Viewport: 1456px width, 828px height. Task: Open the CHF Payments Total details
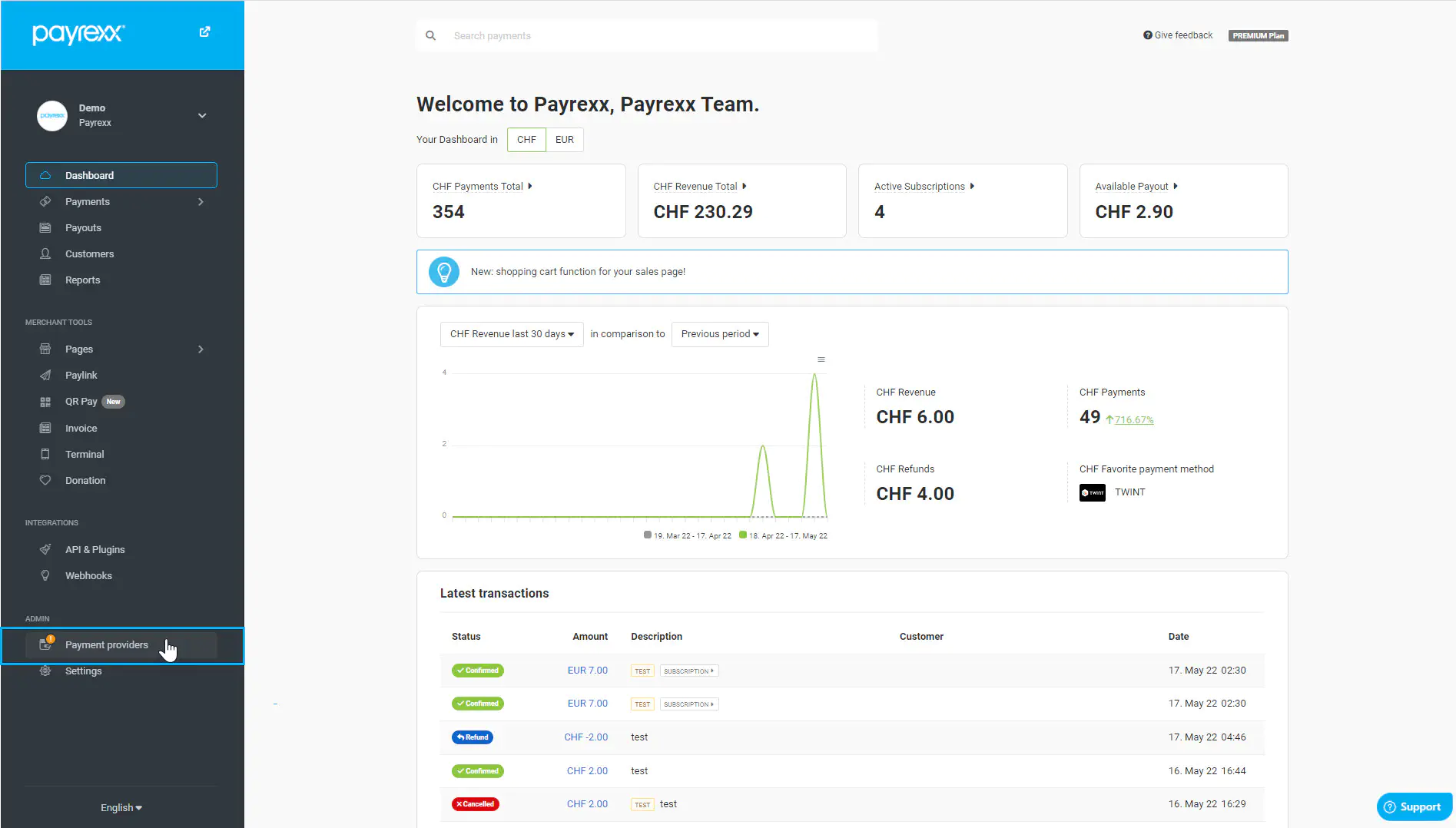(x=482, y=187)
